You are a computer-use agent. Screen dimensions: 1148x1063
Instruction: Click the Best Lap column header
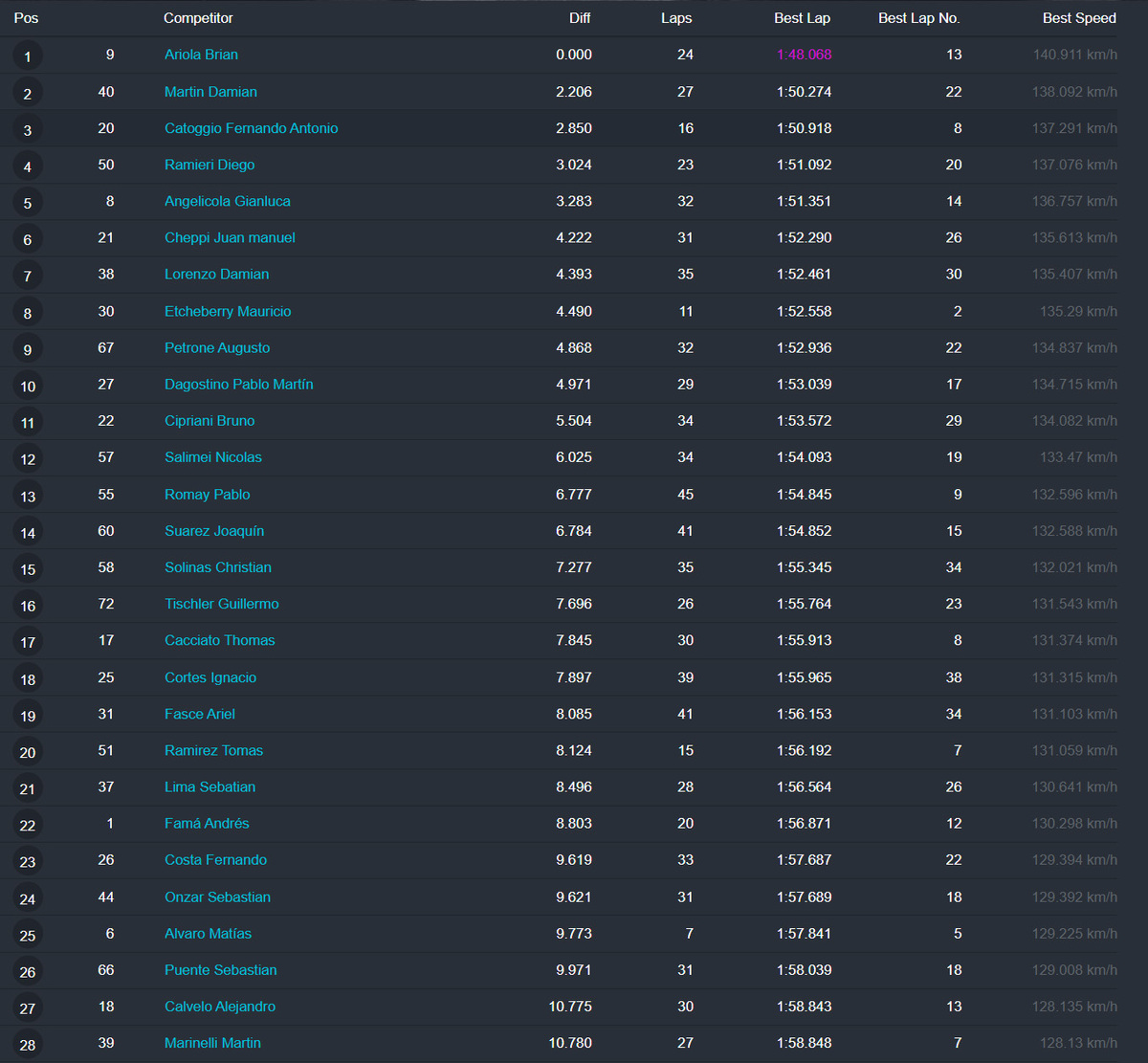click(x=802, y=18)
